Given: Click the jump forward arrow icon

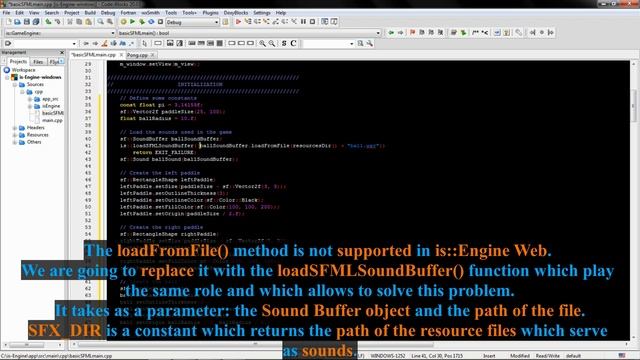Looking at the screenshot, I should coord(400,33).
